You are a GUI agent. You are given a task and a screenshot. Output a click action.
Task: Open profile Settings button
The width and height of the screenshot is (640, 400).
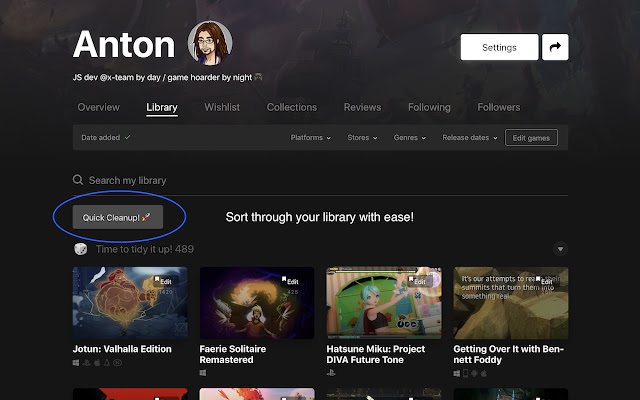tap(499, 47)
